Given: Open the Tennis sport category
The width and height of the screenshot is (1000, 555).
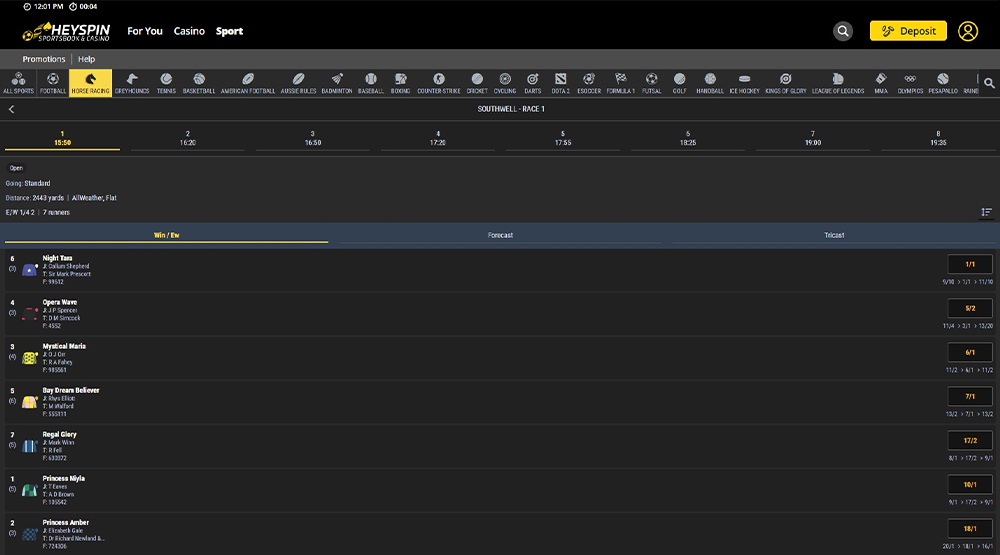Looking at the screenshot, I should click(x=166, y=83).
